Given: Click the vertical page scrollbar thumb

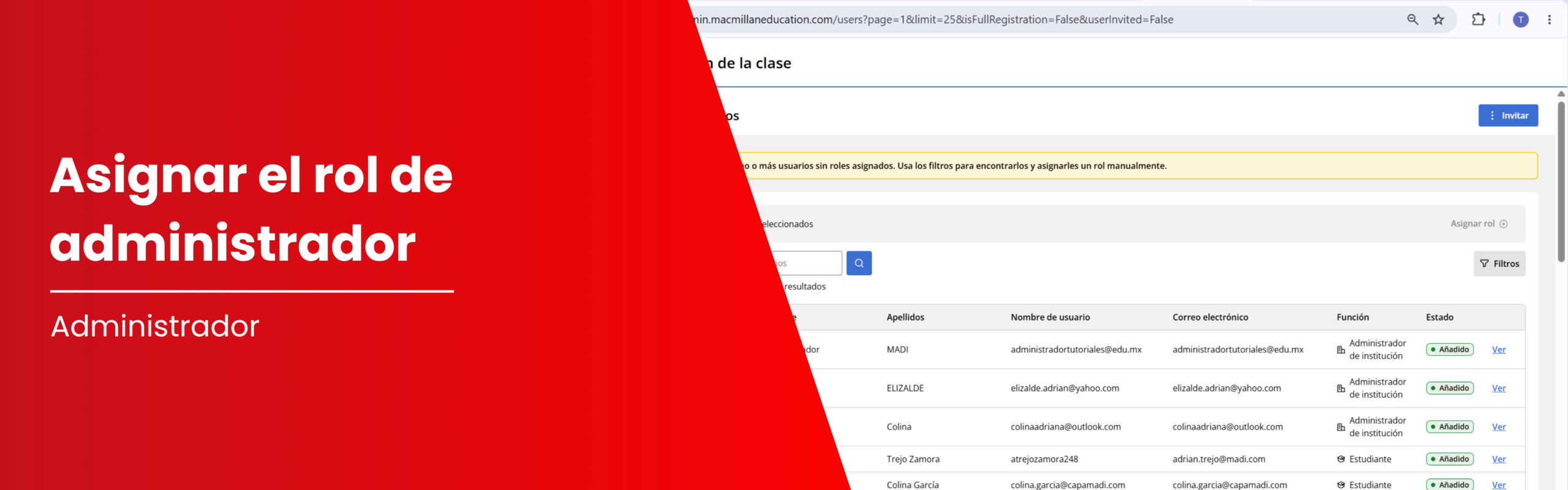Looking at the screenshot, I should [1561, 182].
